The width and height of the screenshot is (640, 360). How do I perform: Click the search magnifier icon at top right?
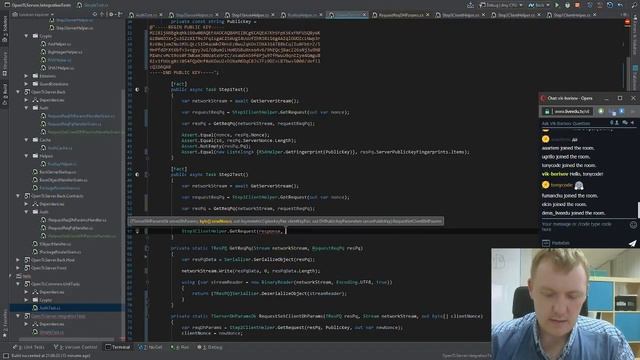point(633,5)
